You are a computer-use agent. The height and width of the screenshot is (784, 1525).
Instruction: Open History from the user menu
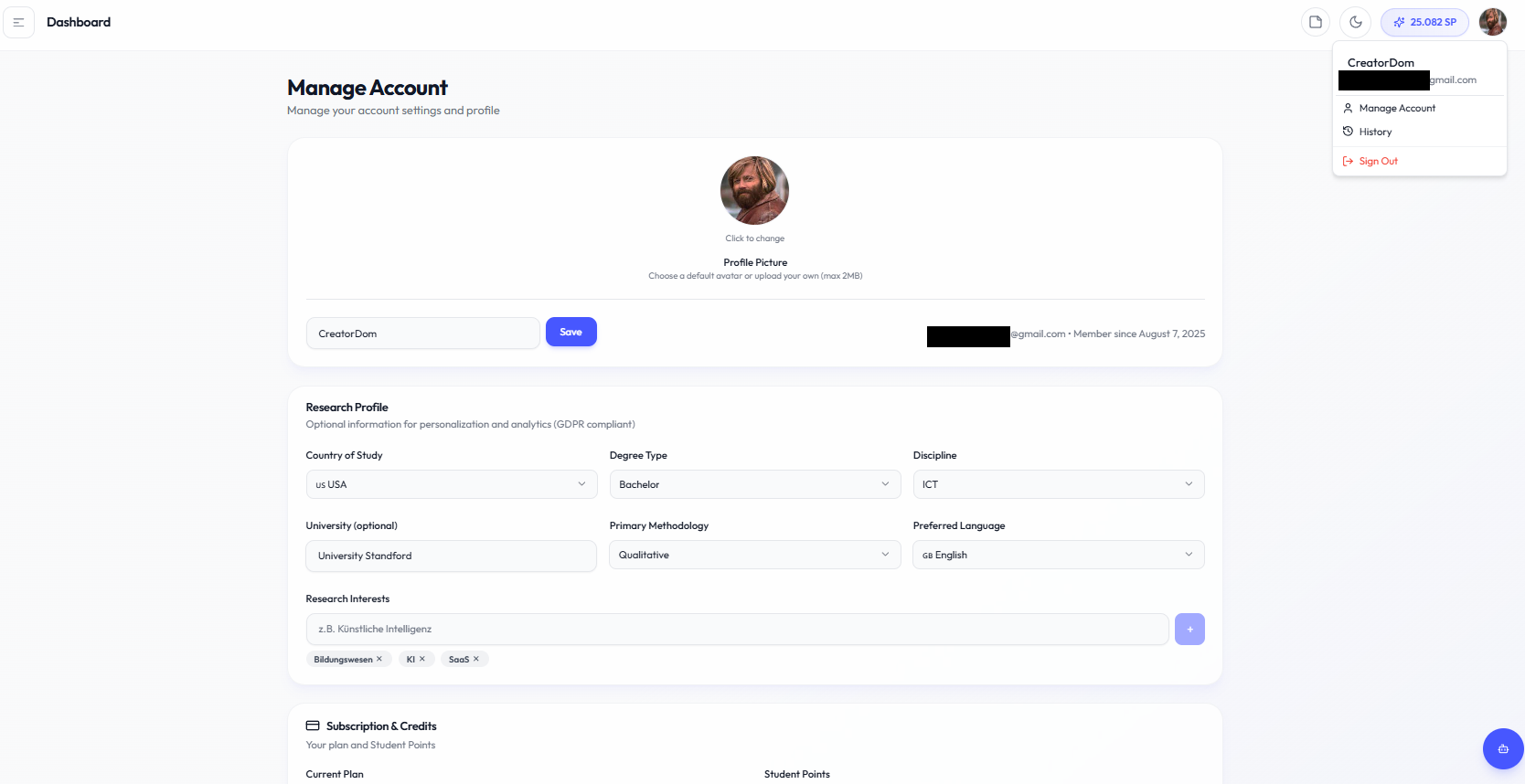coord(1374,132)
